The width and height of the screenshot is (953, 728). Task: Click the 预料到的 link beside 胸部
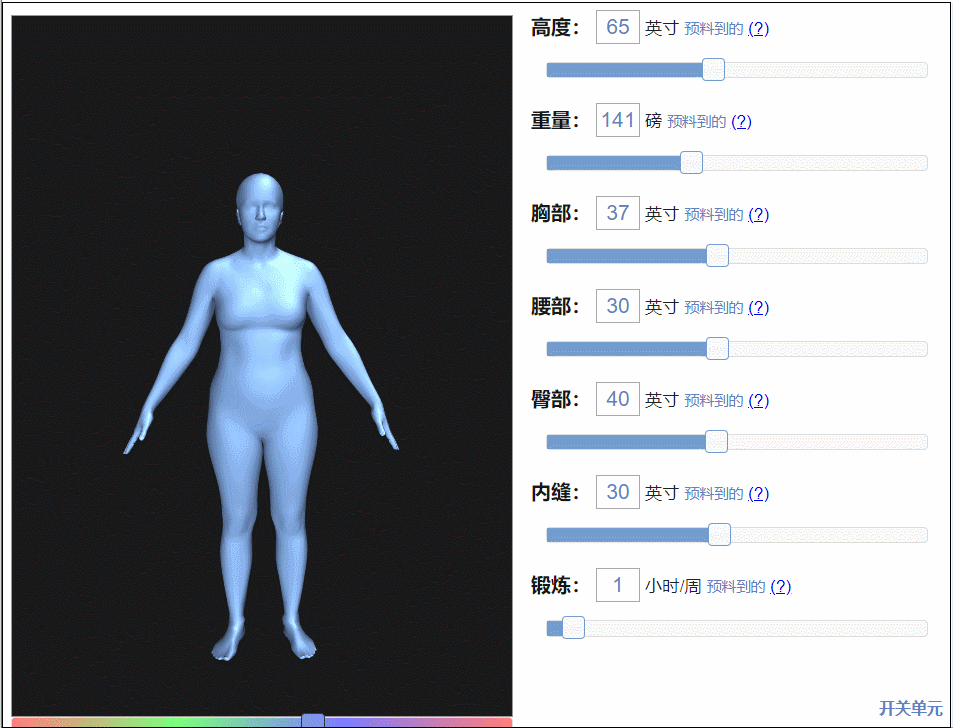(x=713, y=214)
